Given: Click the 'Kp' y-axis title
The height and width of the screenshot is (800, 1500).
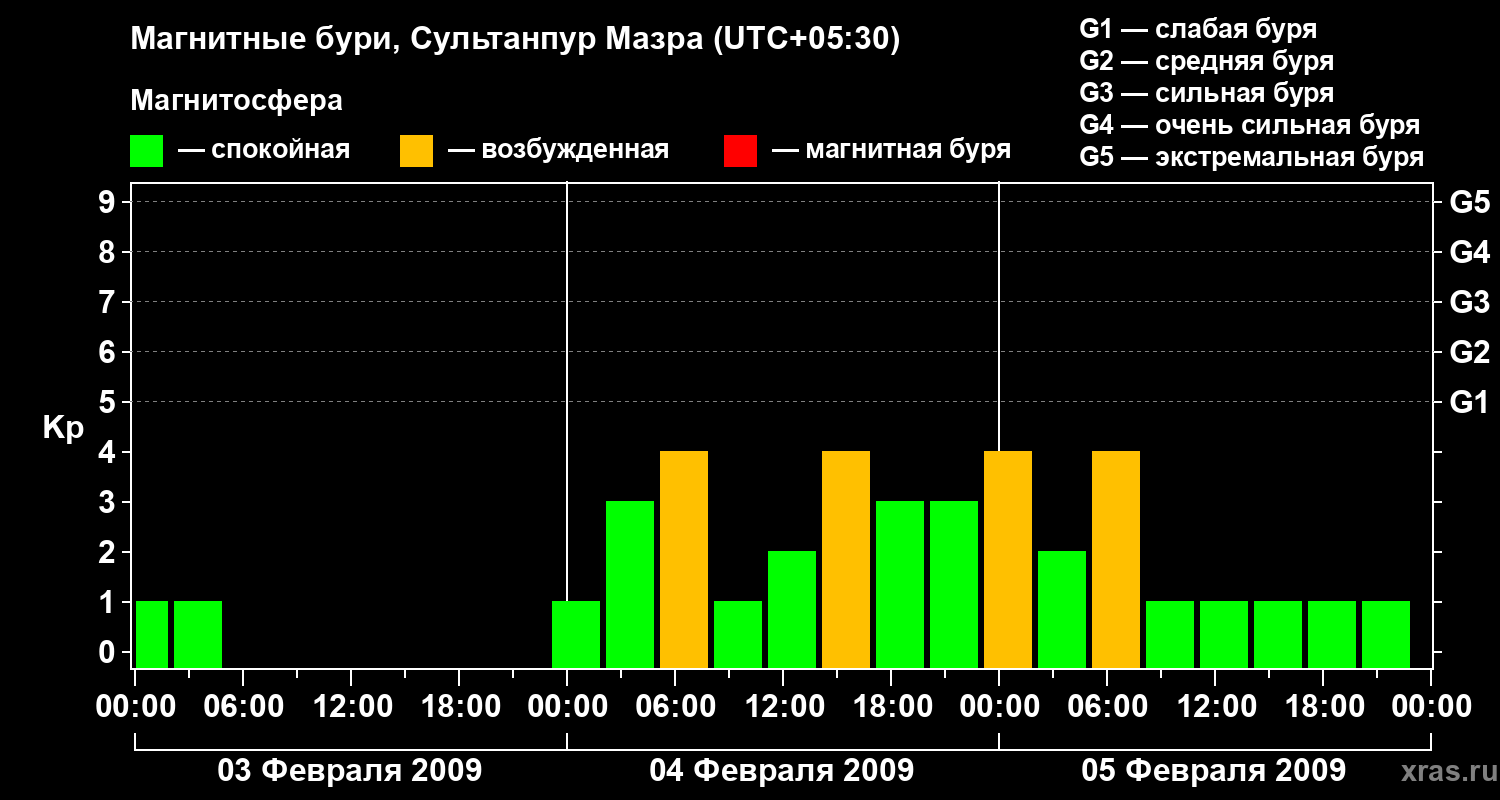Looking at the screenshot, I should (x=64, y=428).
